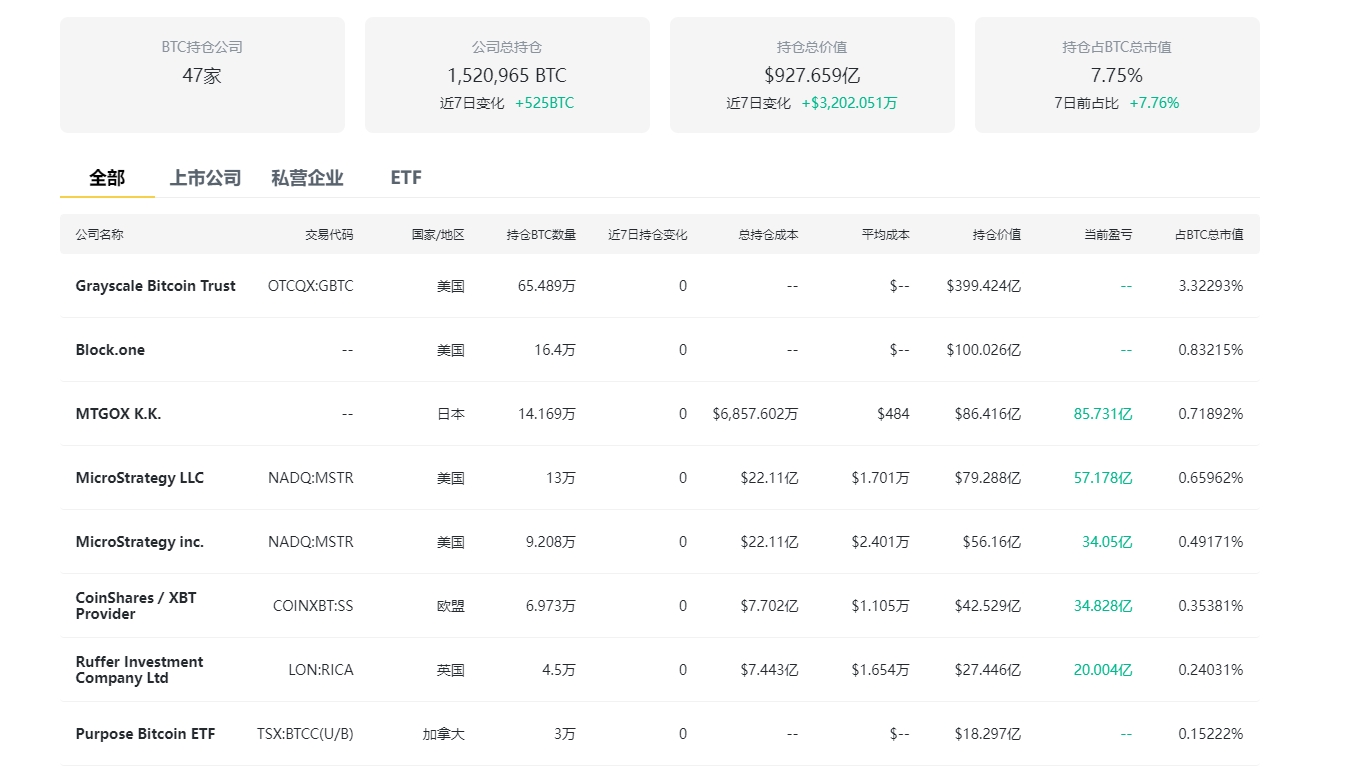The image size is (1357, 767).
Task: Click the 公司名称 column header
Action: 100,235
